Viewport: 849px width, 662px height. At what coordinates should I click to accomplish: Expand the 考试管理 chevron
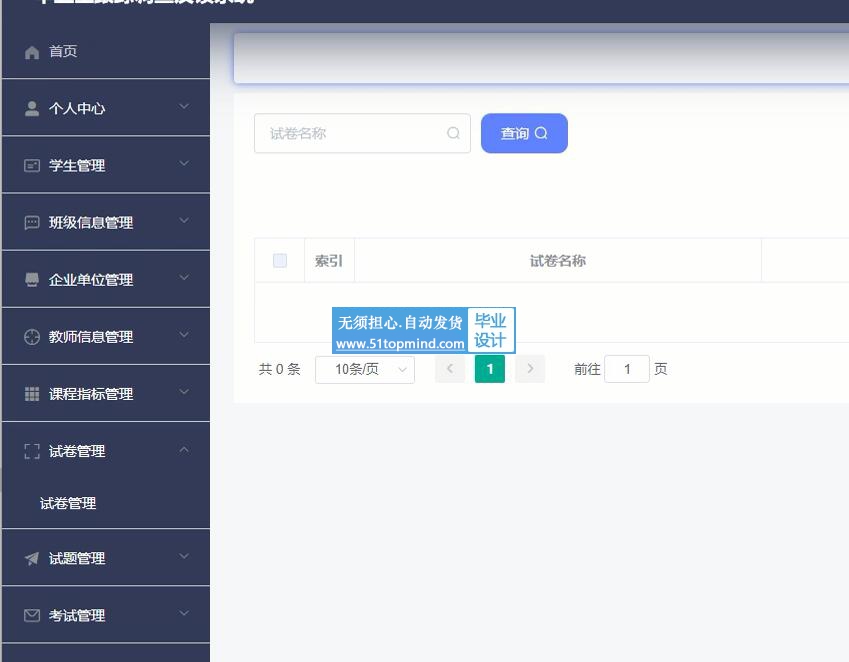pyautogui.click(x=184, y=613)
